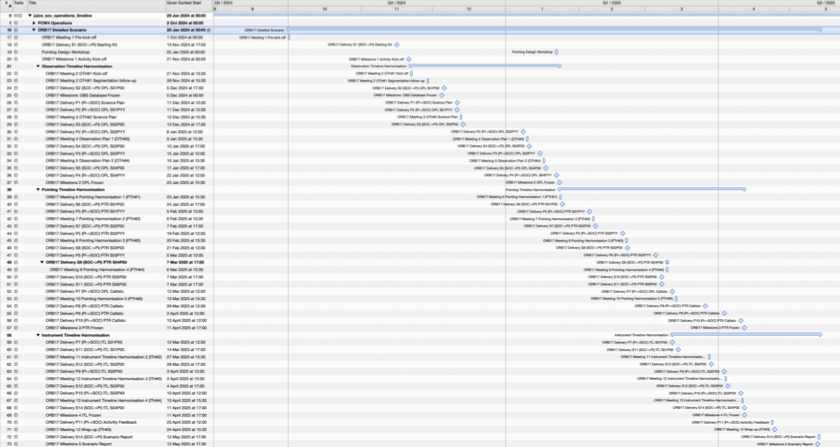Click the Traits column header

(17, 4)
